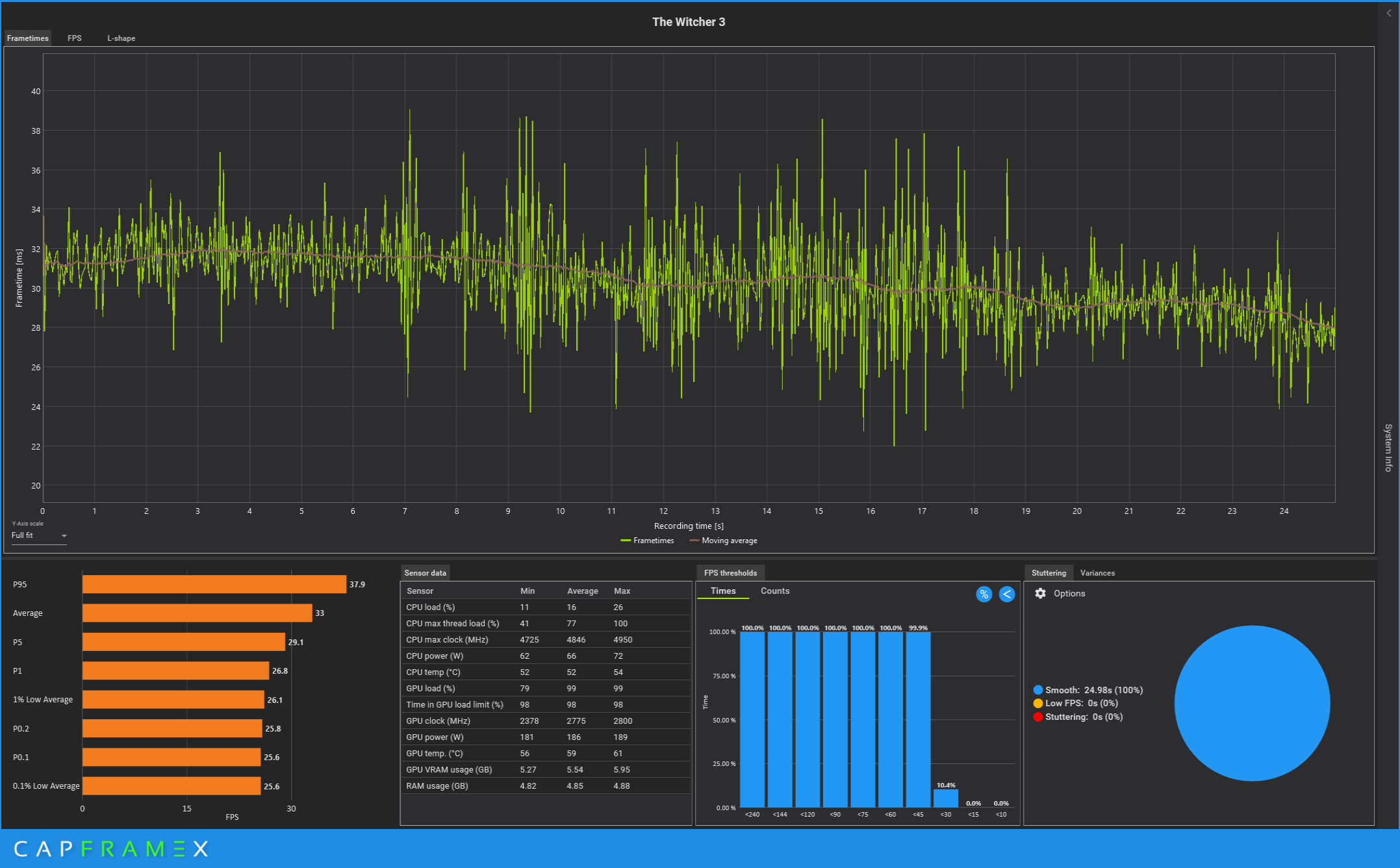
Task: Switch FPS thresholds view to Counts
Action: [x=774, y=591]
